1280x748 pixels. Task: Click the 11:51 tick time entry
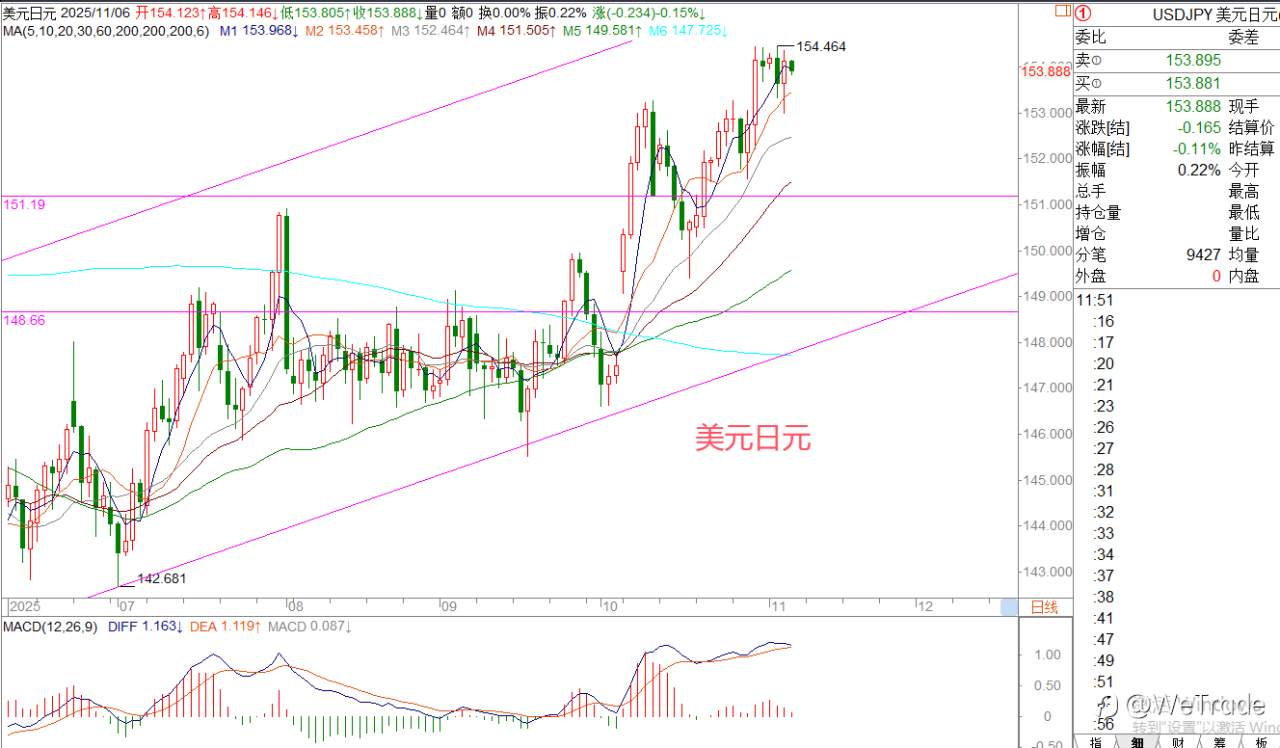click(x=1094, y=299)
